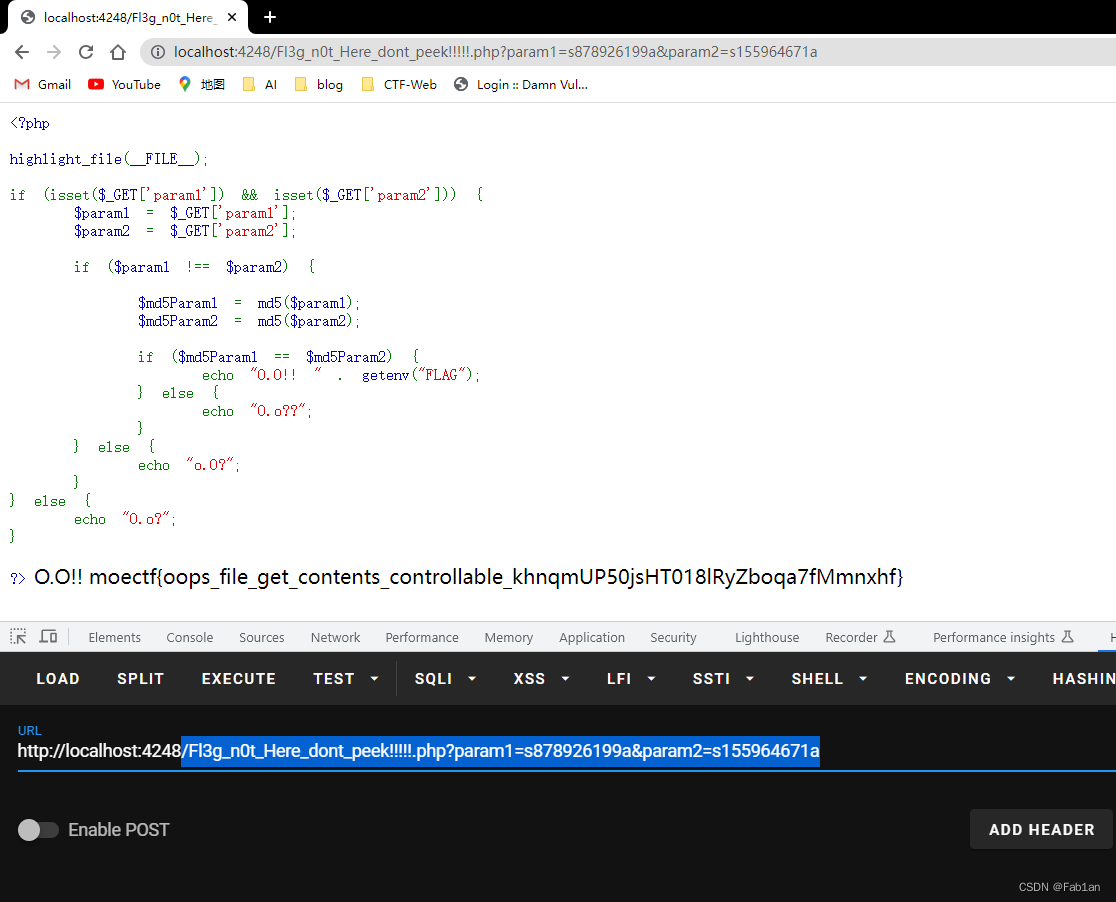Toggle the device toolbar icon
This screenshot has width=1116, height=902.
[x=48, y=636]
